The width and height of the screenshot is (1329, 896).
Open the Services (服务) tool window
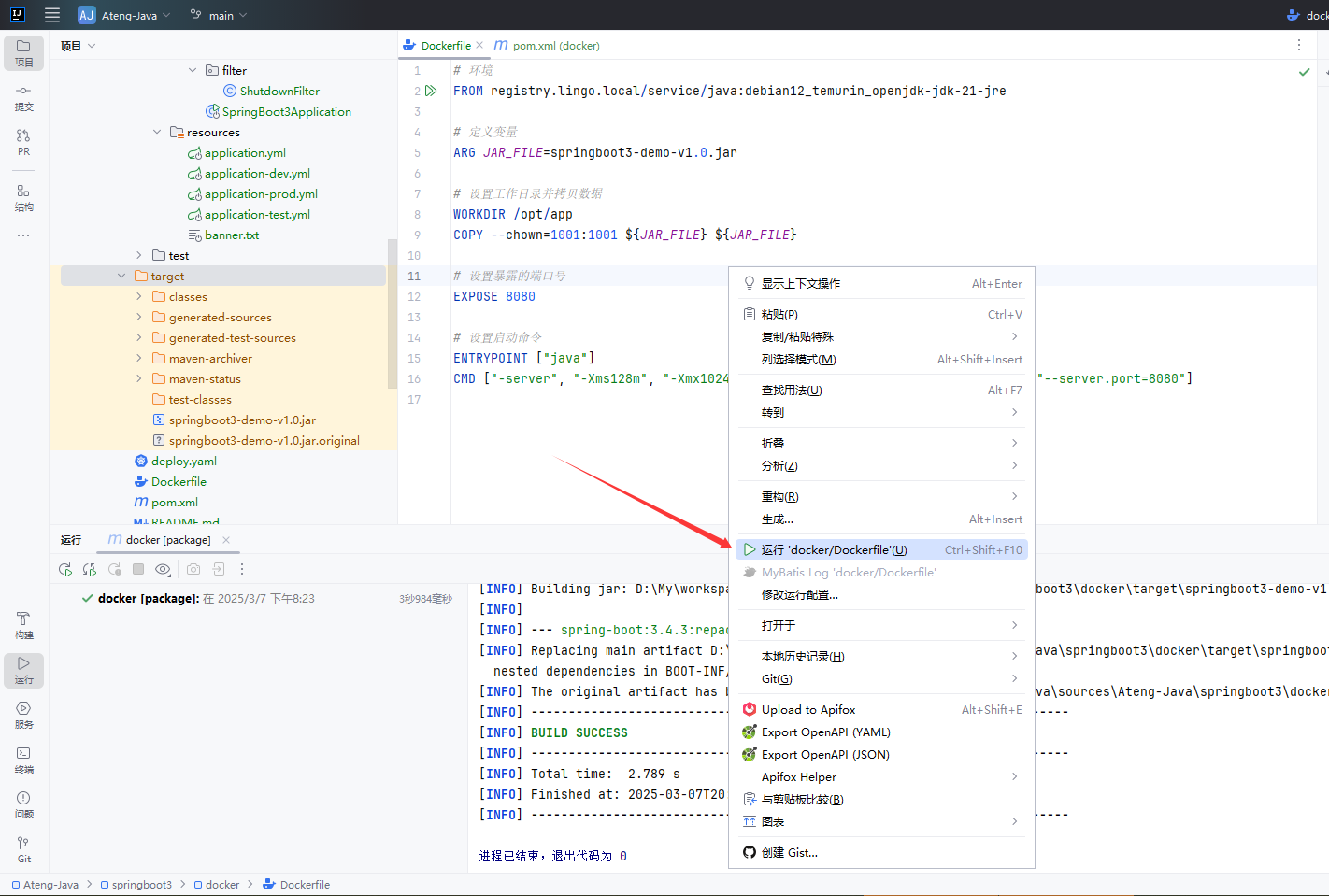[x=23, y=715]
